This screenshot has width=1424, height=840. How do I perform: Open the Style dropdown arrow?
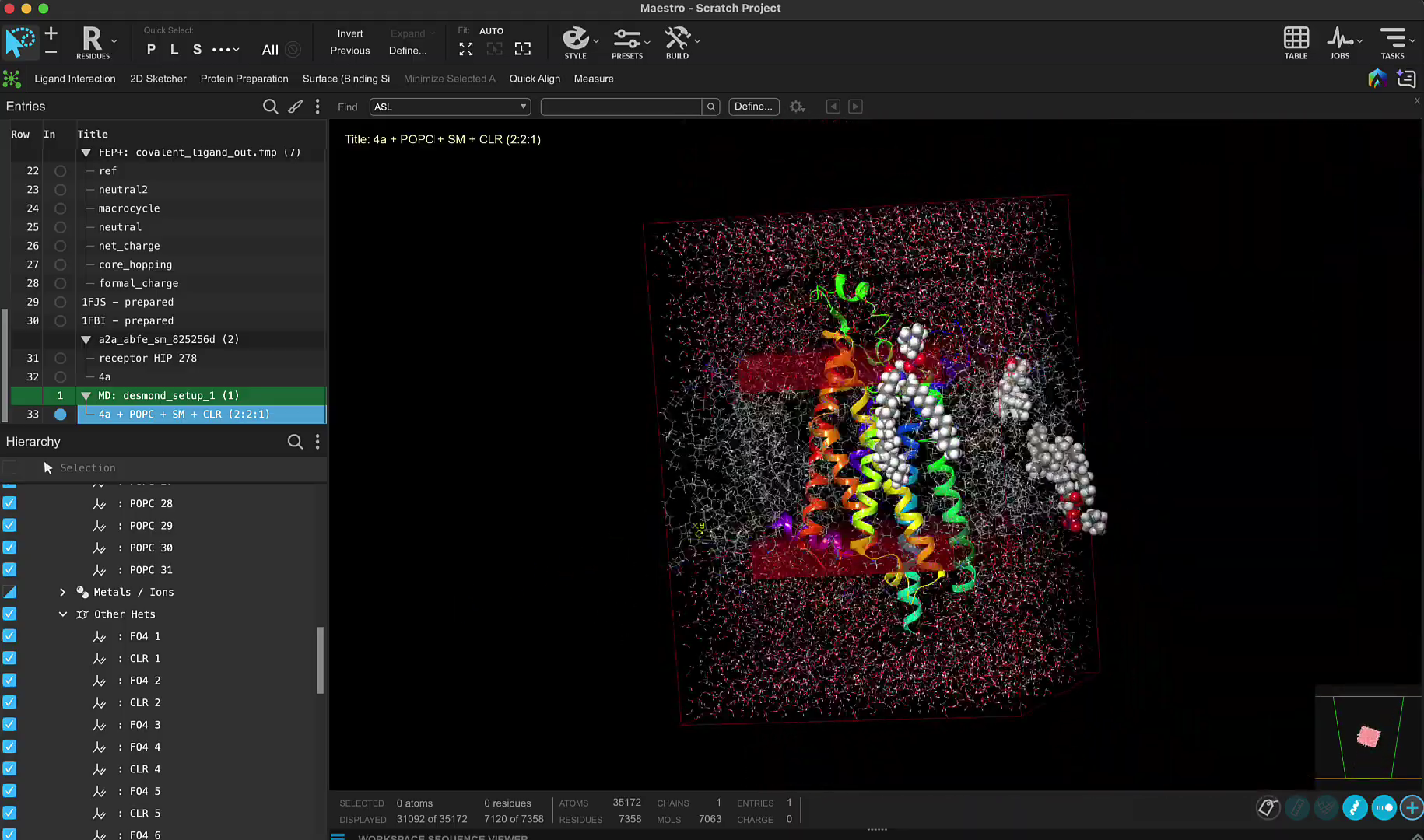[596, 40]
